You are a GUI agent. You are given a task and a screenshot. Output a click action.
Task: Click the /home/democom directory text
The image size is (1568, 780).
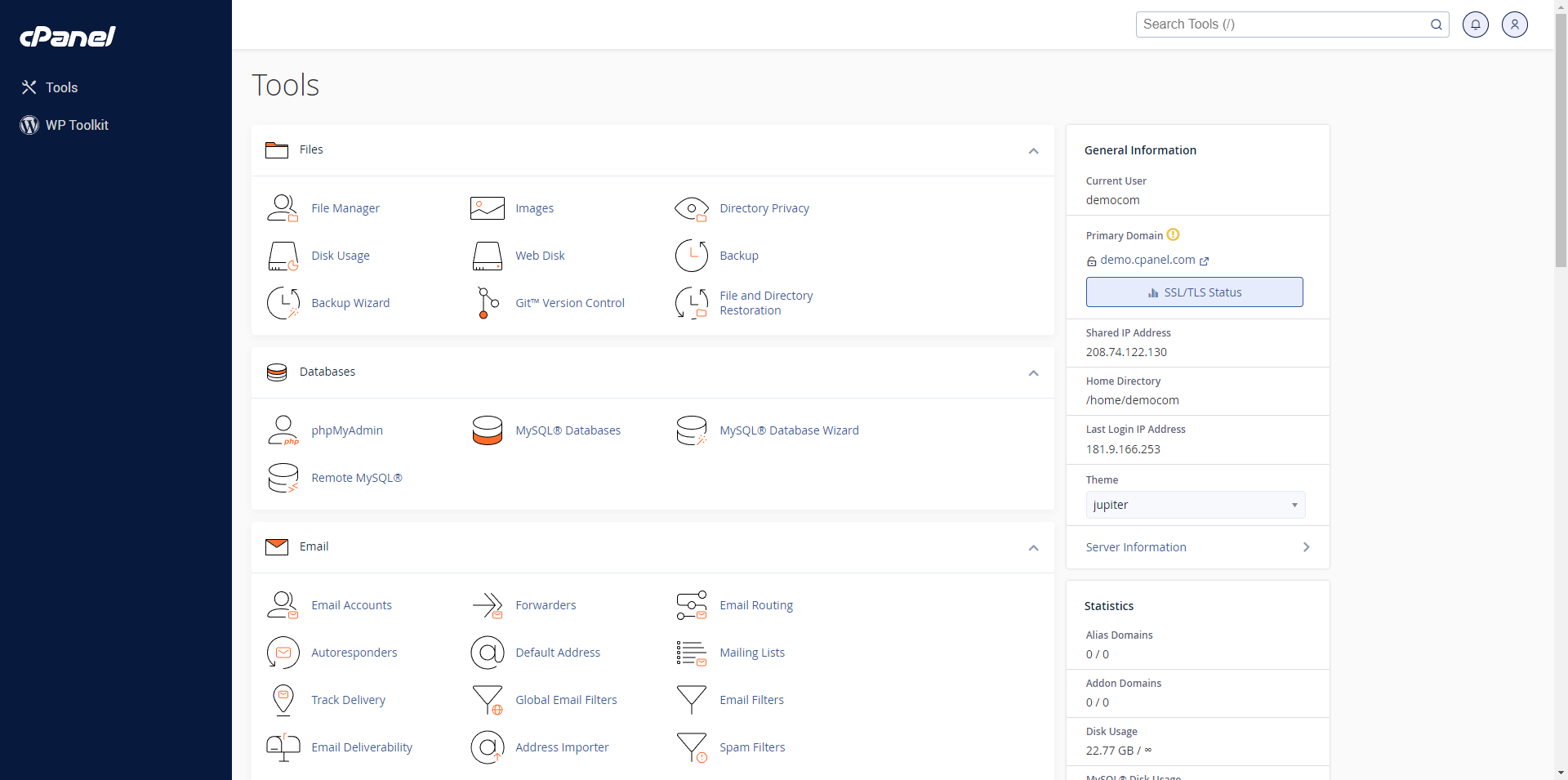1132,400
